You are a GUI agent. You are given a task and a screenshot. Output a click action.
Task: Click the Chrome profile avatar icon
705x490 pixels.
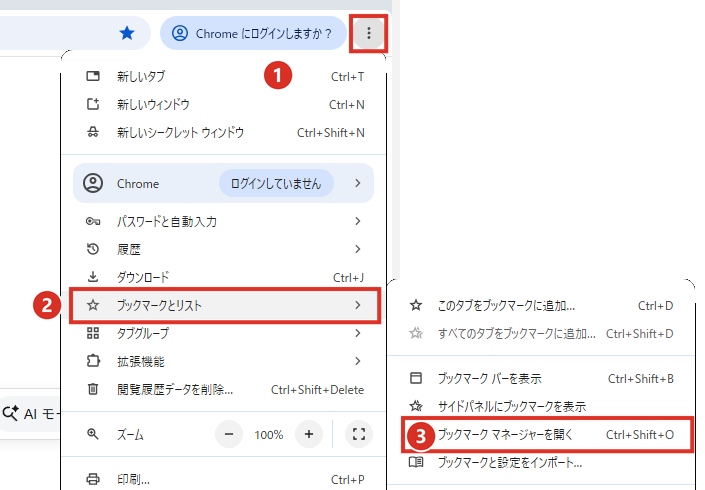click(x=93, y=183)
